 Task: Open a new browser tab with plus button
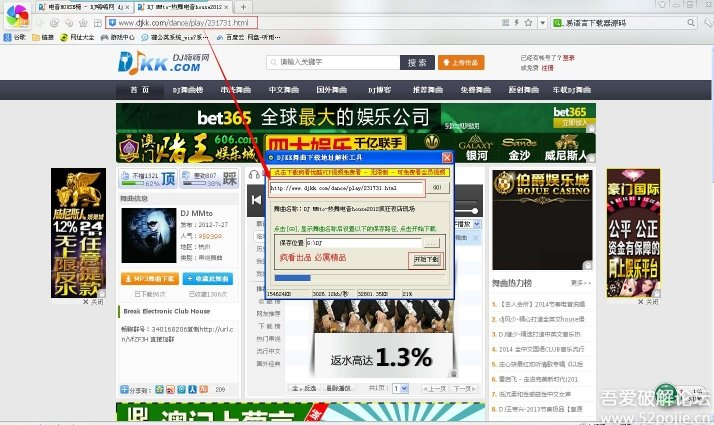pos(243,7)
